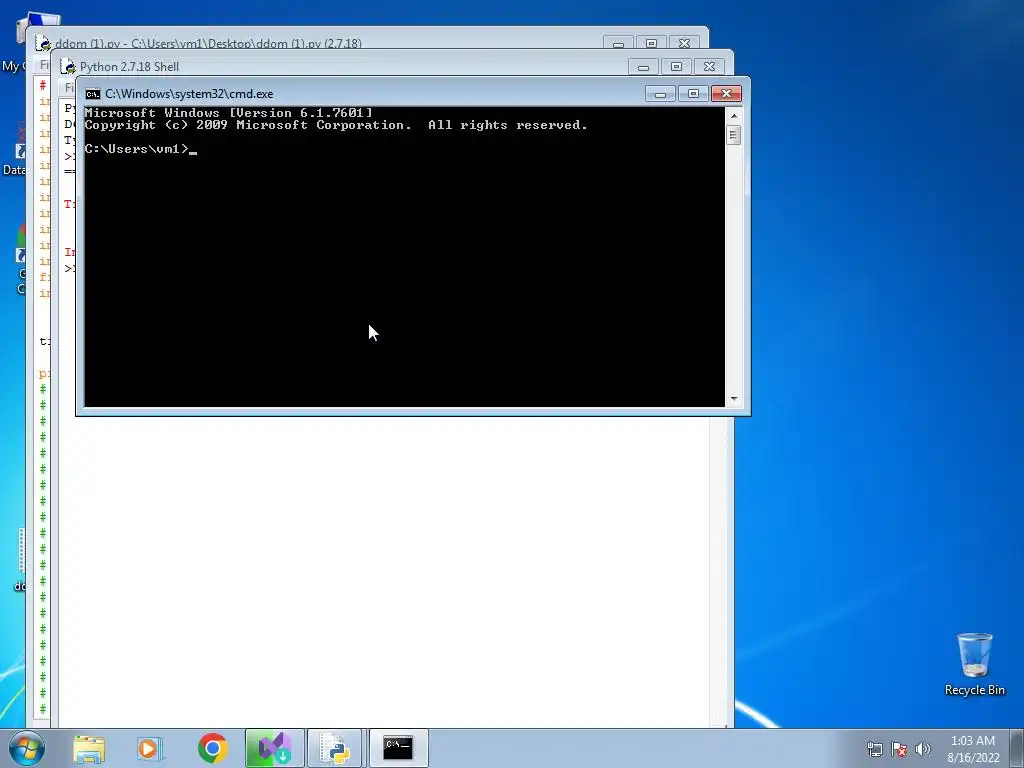Click the cmd scrollbar down arrow
1024x768 pixels.
[733, 398]
